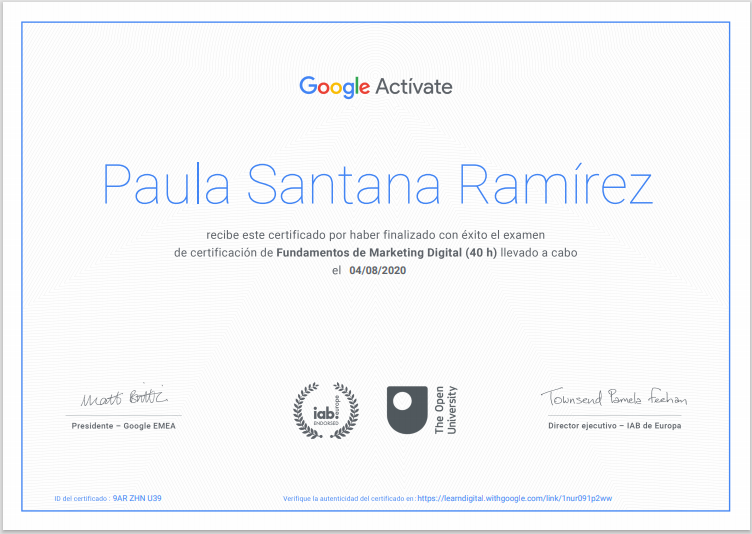The width and height of the screenshot is (752, 534).
Task: Click the certificate ID 9AR ZHN U39
Action: click(x=137, y=498)
